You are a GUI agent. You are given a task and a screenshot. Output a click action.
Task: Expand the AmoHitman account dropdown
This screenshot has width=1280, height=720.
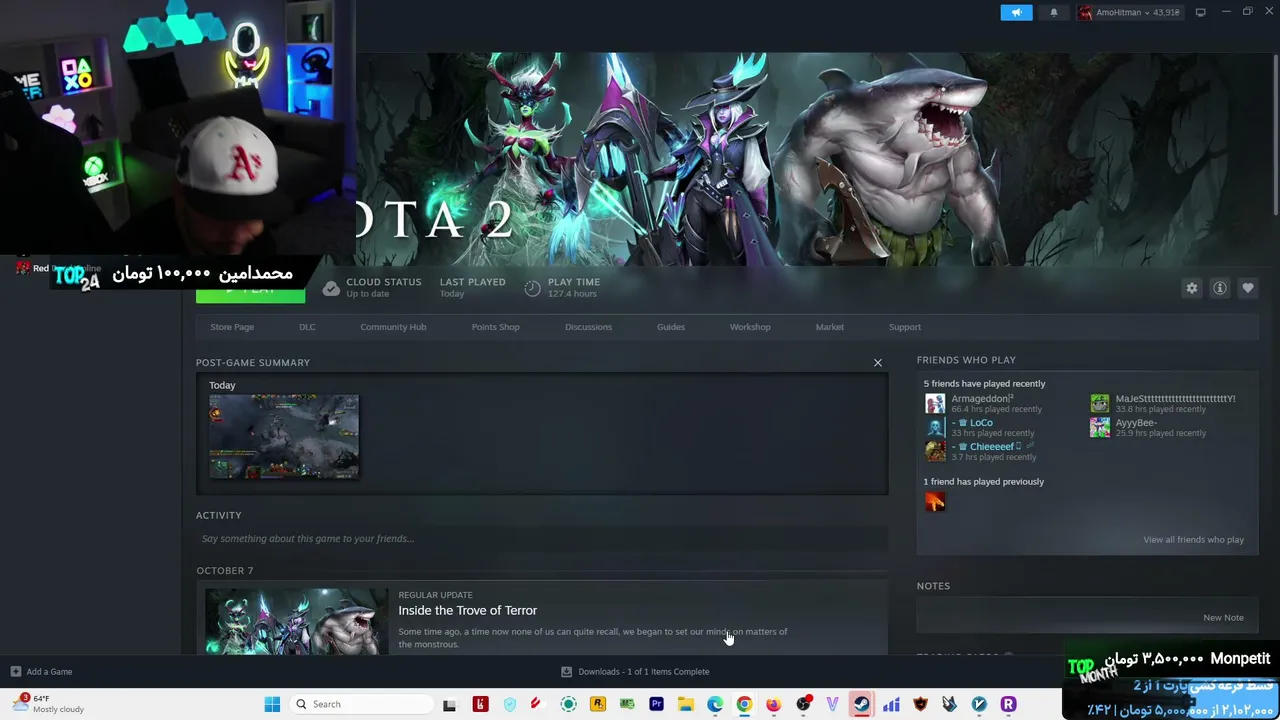tap(1129, 12)
